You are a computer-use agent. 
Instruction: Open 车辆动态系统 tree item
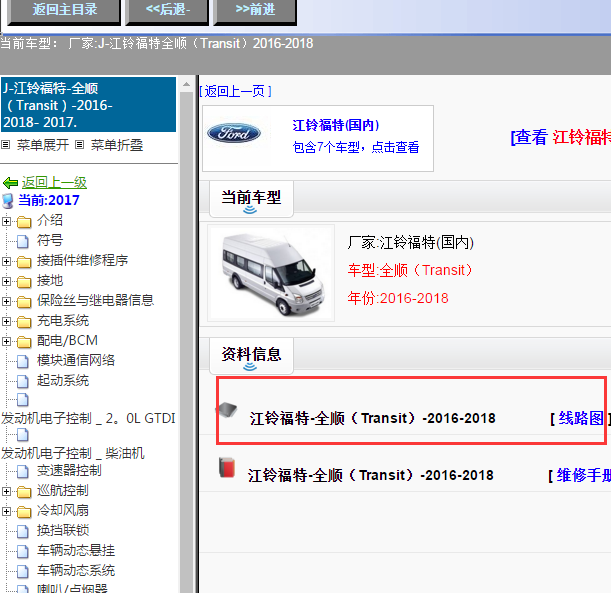(x=76, y=570)
